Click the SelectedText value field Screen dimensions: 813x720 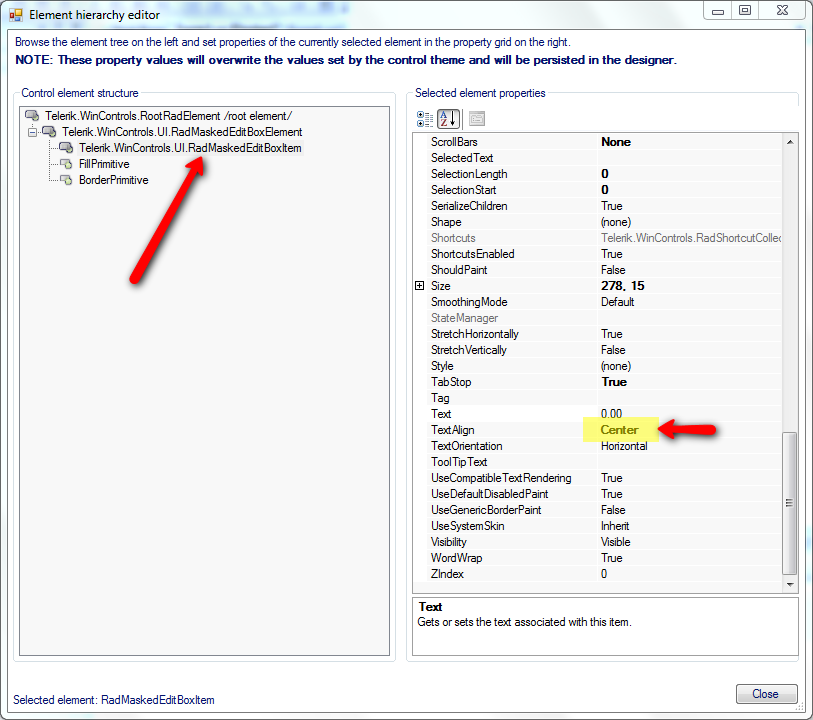coord(690,158)
